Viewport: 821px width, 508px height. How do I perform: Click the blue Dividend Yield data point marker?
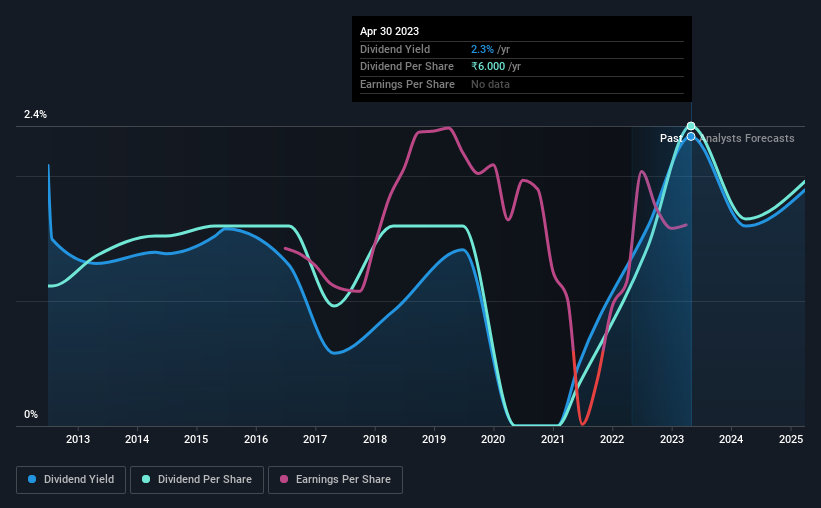691,137
